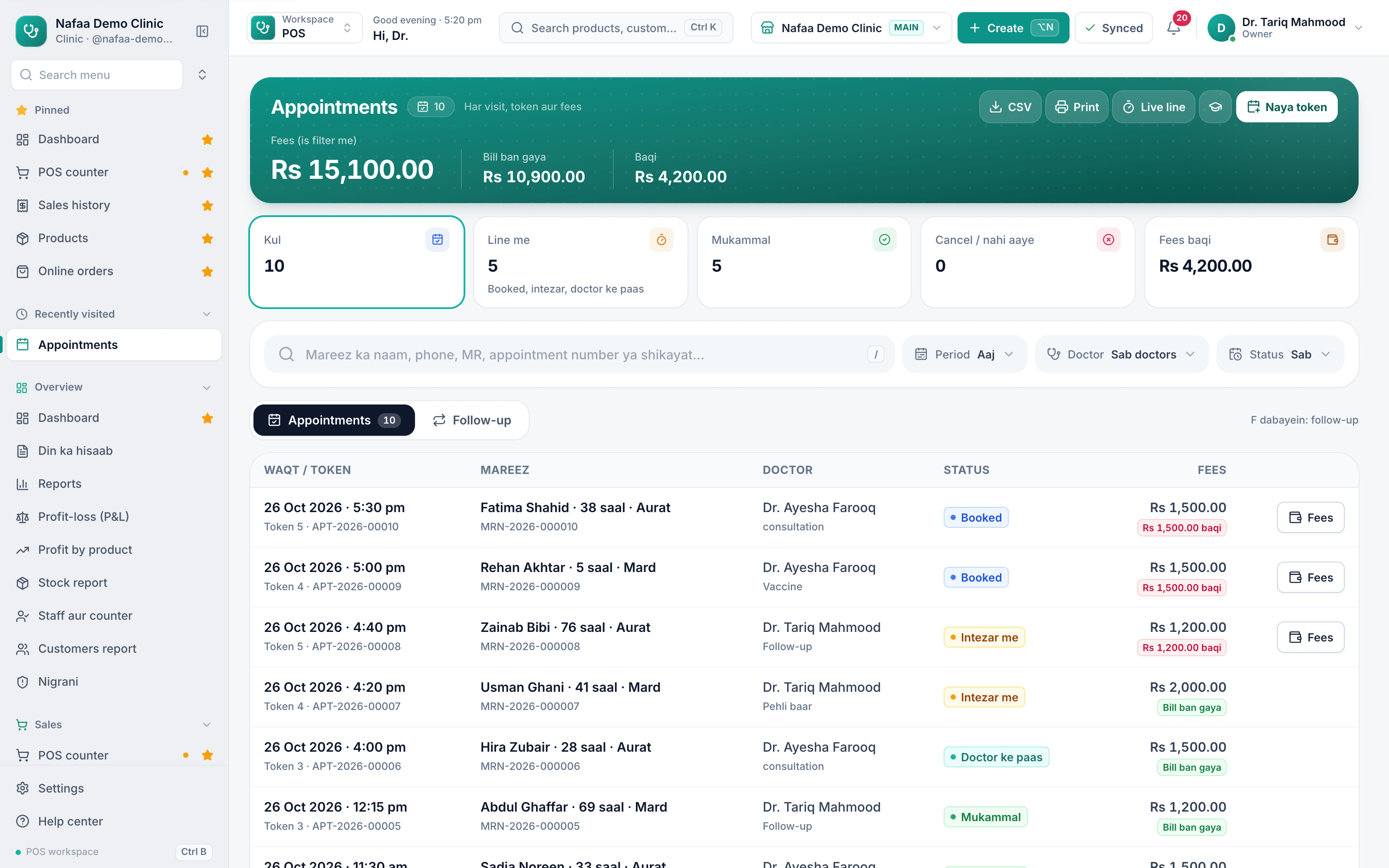Select Appointments tab with count 10
1389x868 pixels.
click(334, 420)
